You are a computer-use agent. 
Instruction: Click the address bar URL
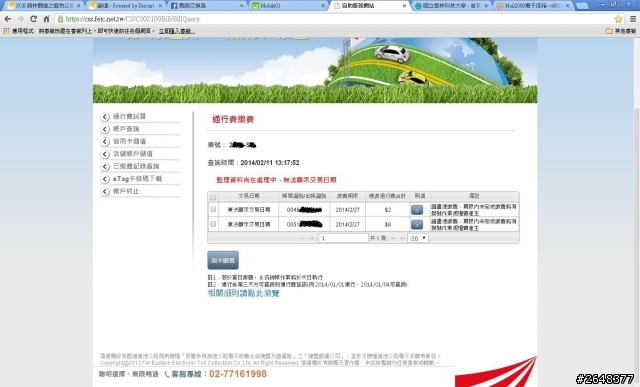click(133, 19)
